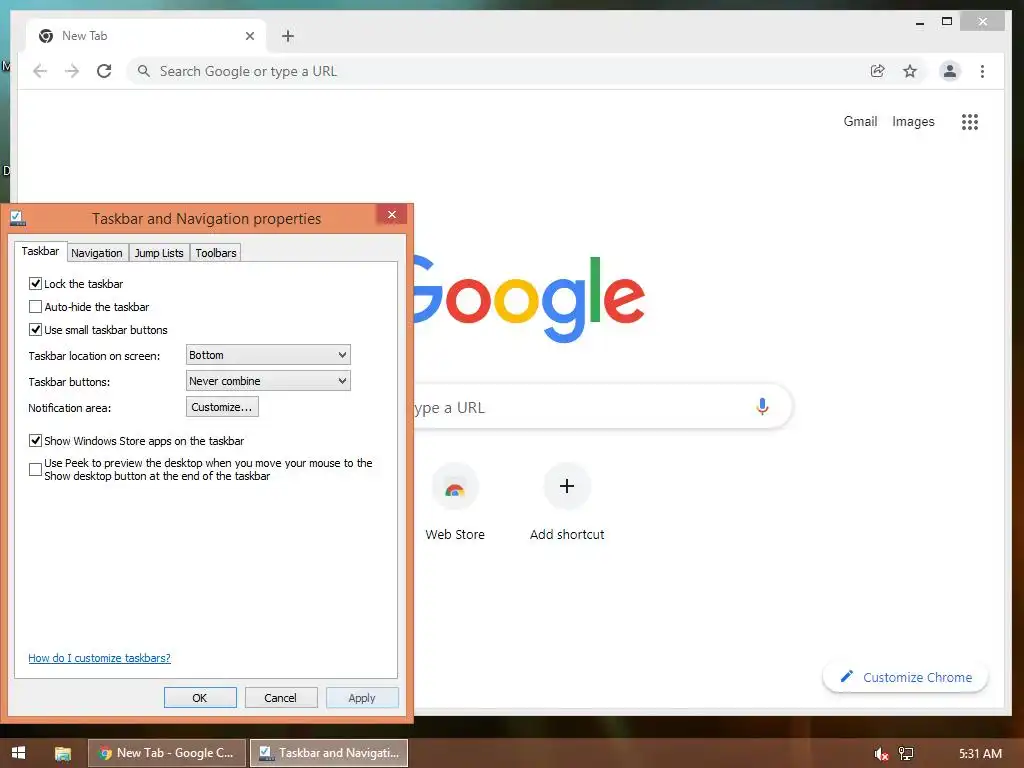Click Taskbar and Navigation taskbar button

329,753
